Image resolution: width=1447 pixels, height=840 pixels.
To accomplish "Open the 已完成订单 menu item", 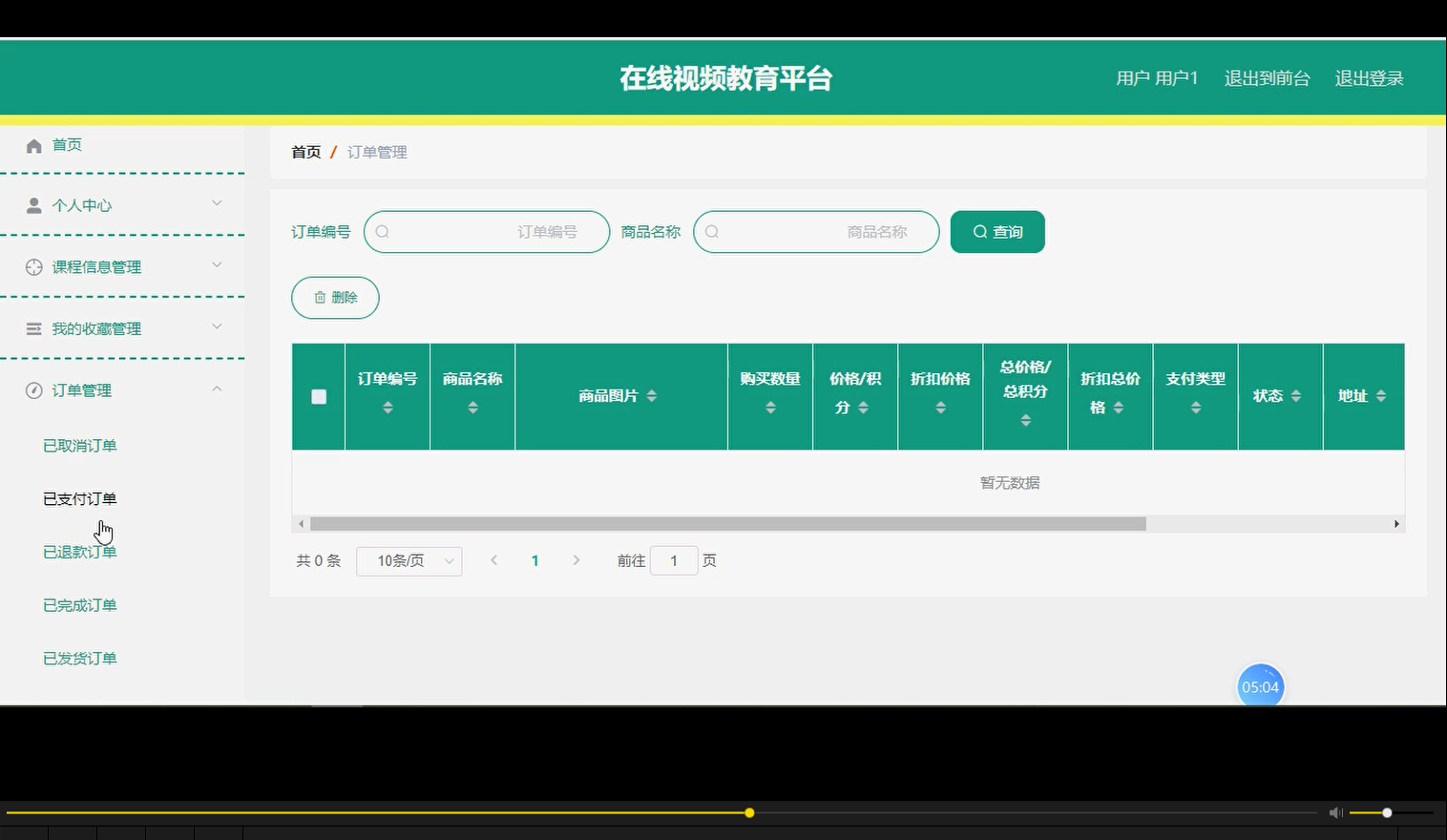I will (x=79, y=604).
